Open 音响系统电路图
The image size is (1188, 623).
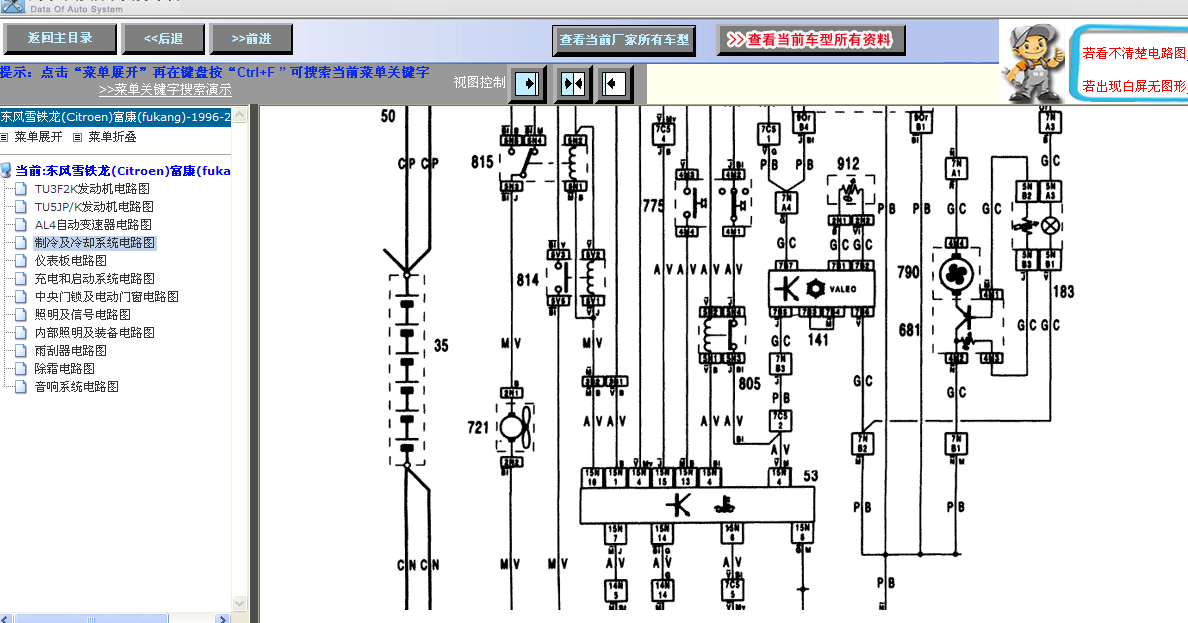click(77, 387)
